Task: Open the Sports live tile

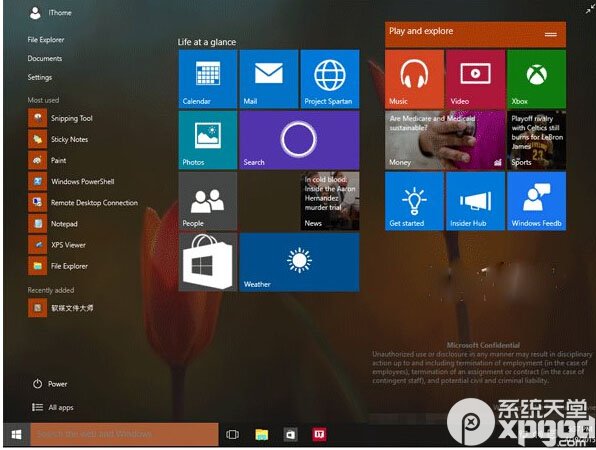Action: click(537, 140)
